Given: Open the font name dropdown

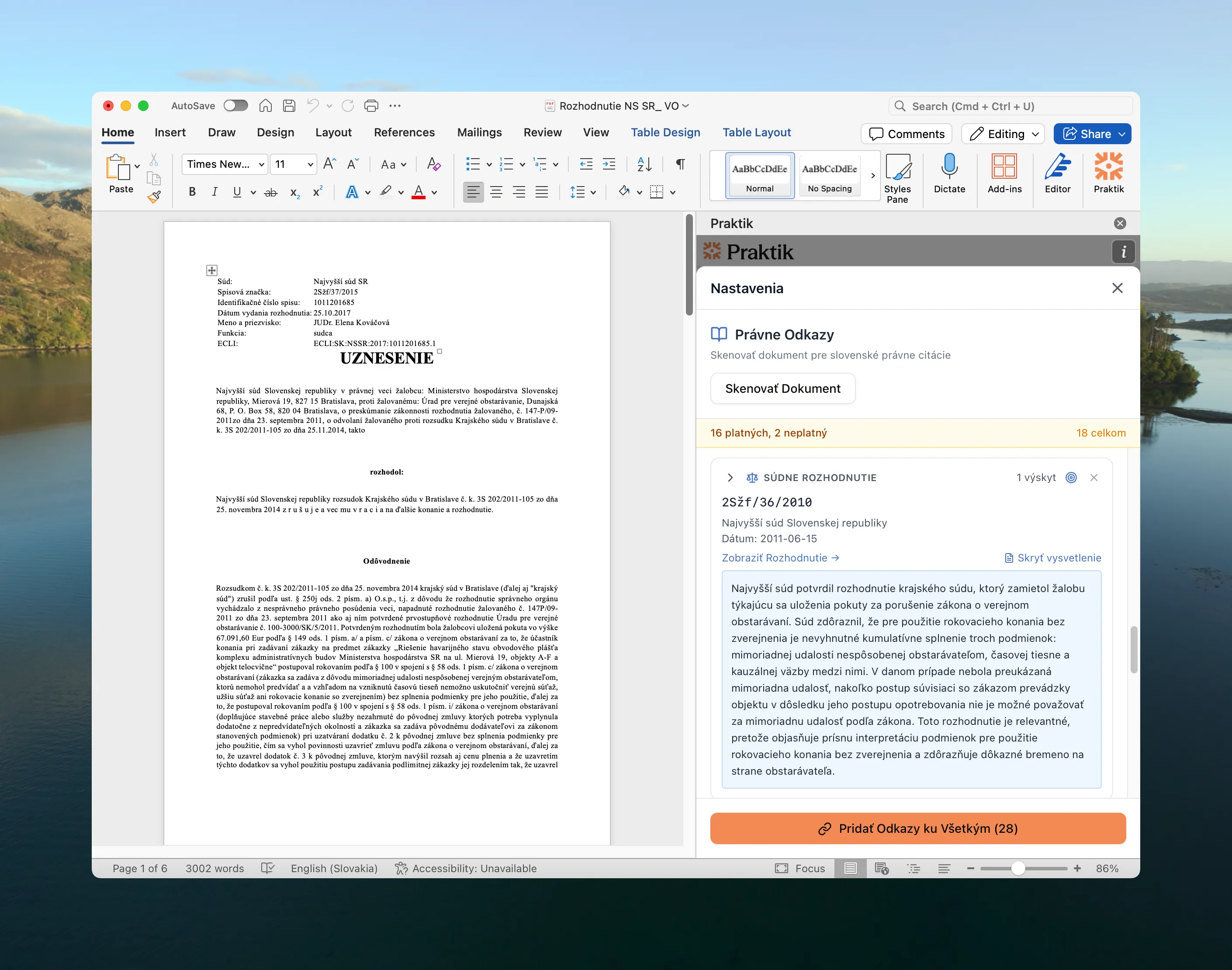Looking at the screenshot, I should (x=261, y=165).
